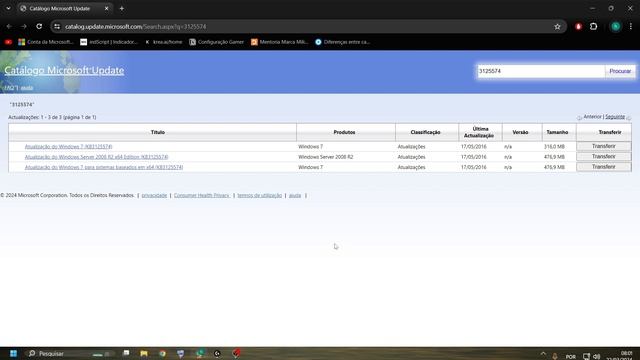The width and height of the screenshot is (640, 360).
Task: Expand the tab search dropdown arrow
Action: (x=8, y=9)
